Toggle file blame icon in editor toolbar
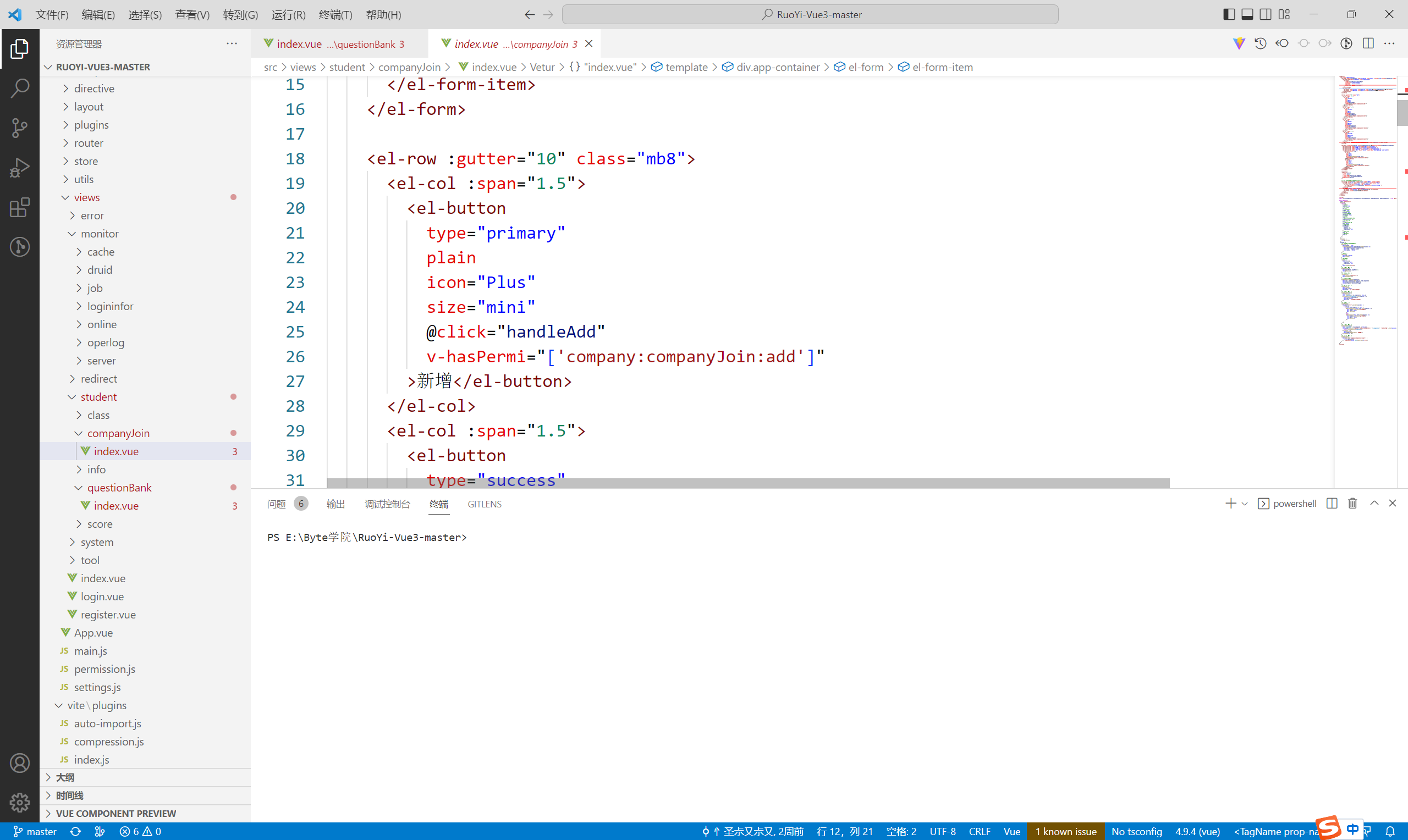Image resolution: width=1408 pixels, height=840 pixels. pos(1346,43)
